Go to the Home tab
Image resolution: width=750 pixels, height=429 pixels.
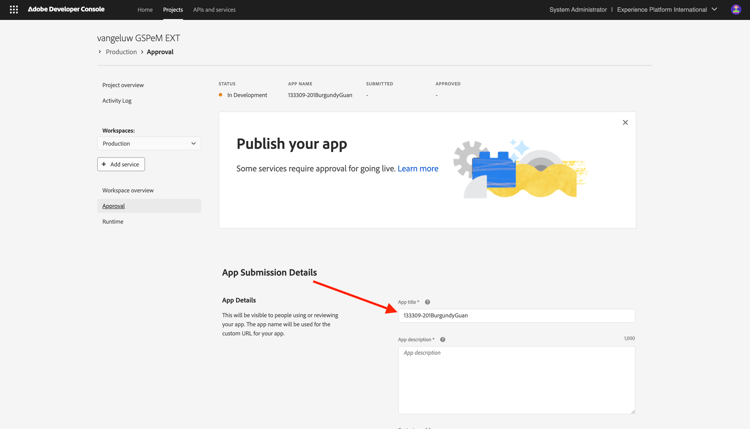point(145,10)
